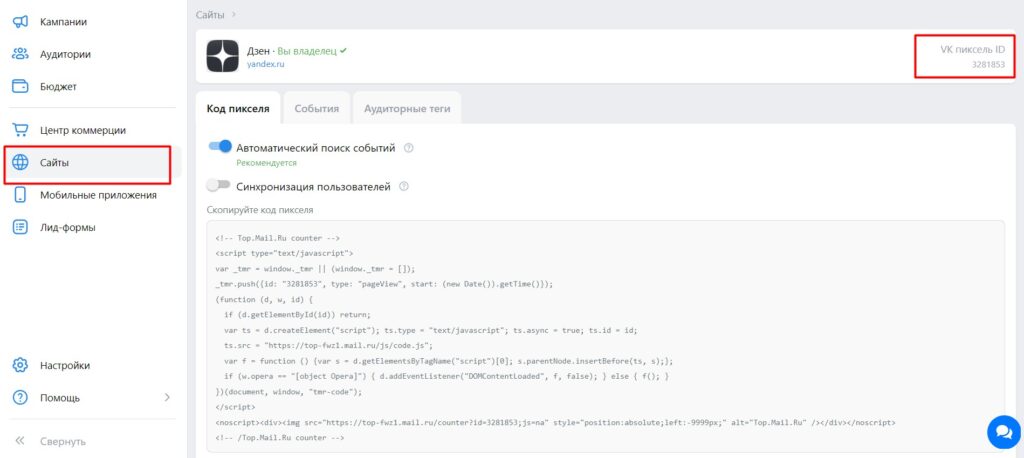Screen dimensions: 1024x458
Task: Open the Аудиторные теги tab
Action: [406, 108]
